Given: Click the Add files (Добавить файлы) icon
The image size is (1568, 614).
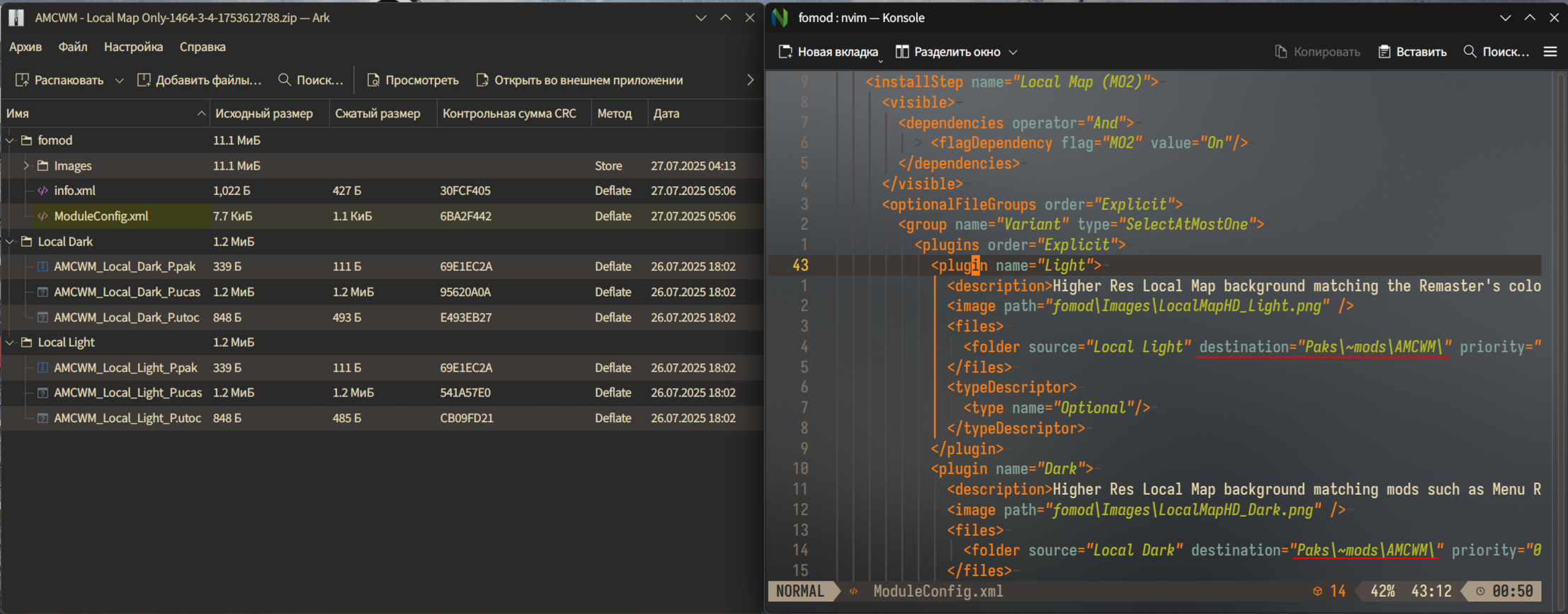Looking at the screenshot, I should (x=144, y=80).
